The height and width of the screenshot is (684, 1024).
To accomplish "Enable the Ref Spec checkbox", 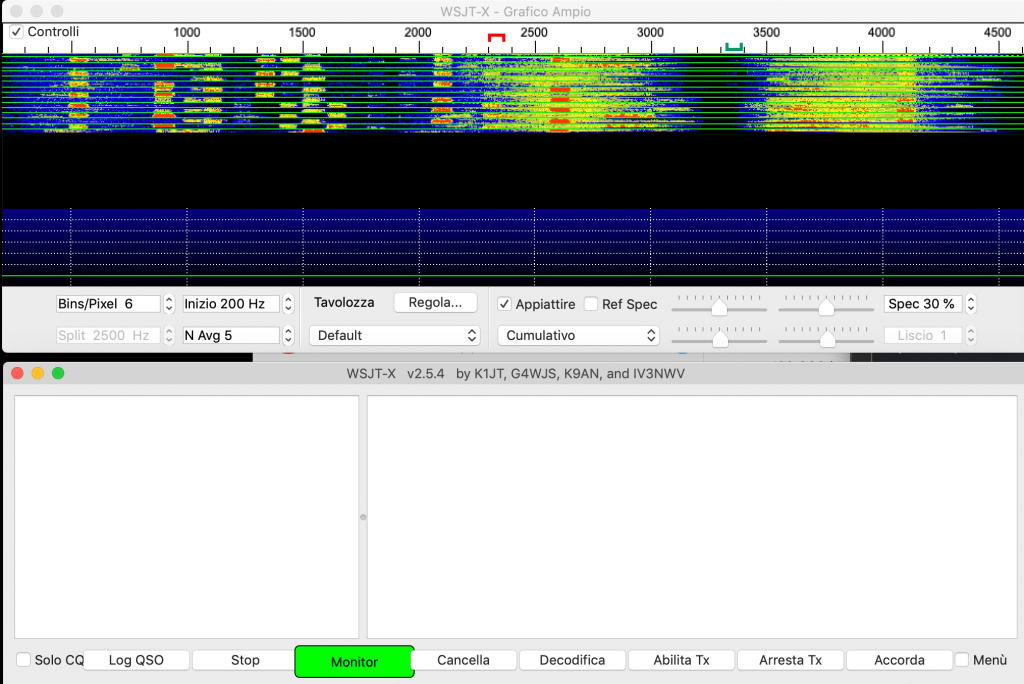I will tap(591, 304).
